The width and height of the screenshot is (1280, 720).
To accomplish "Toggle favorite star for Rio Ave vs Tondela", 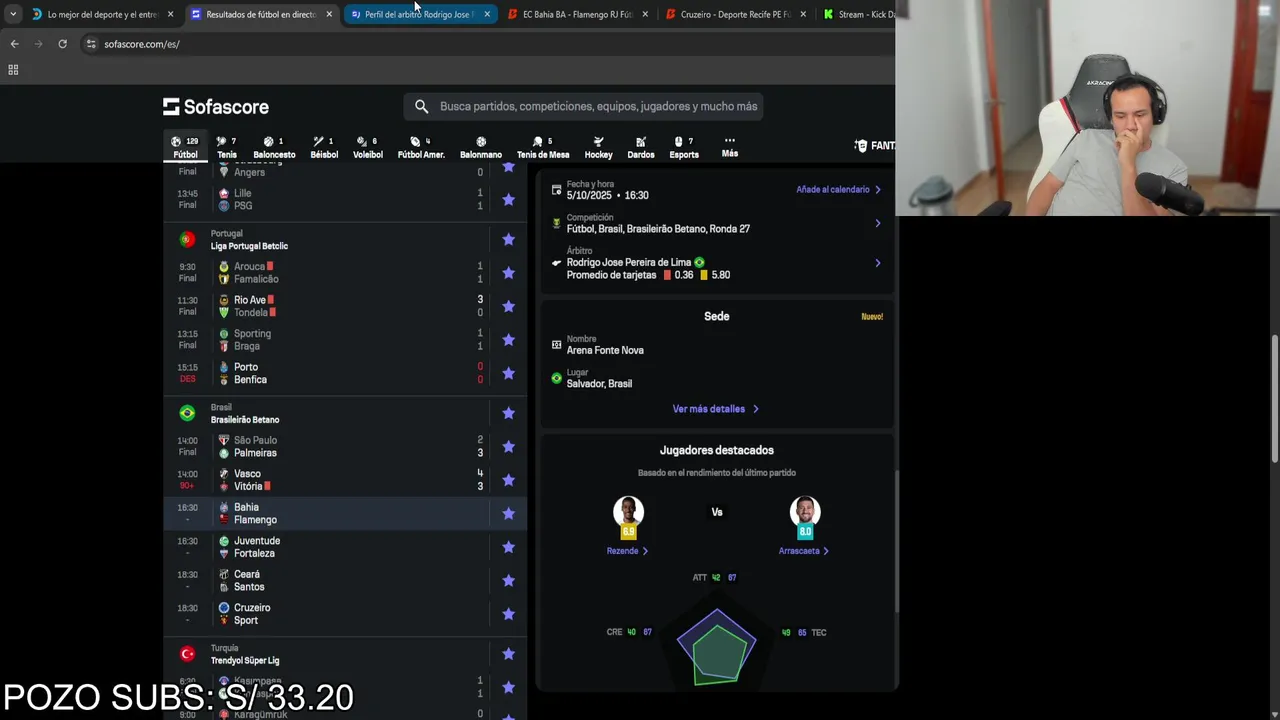I will click(508, 306).
